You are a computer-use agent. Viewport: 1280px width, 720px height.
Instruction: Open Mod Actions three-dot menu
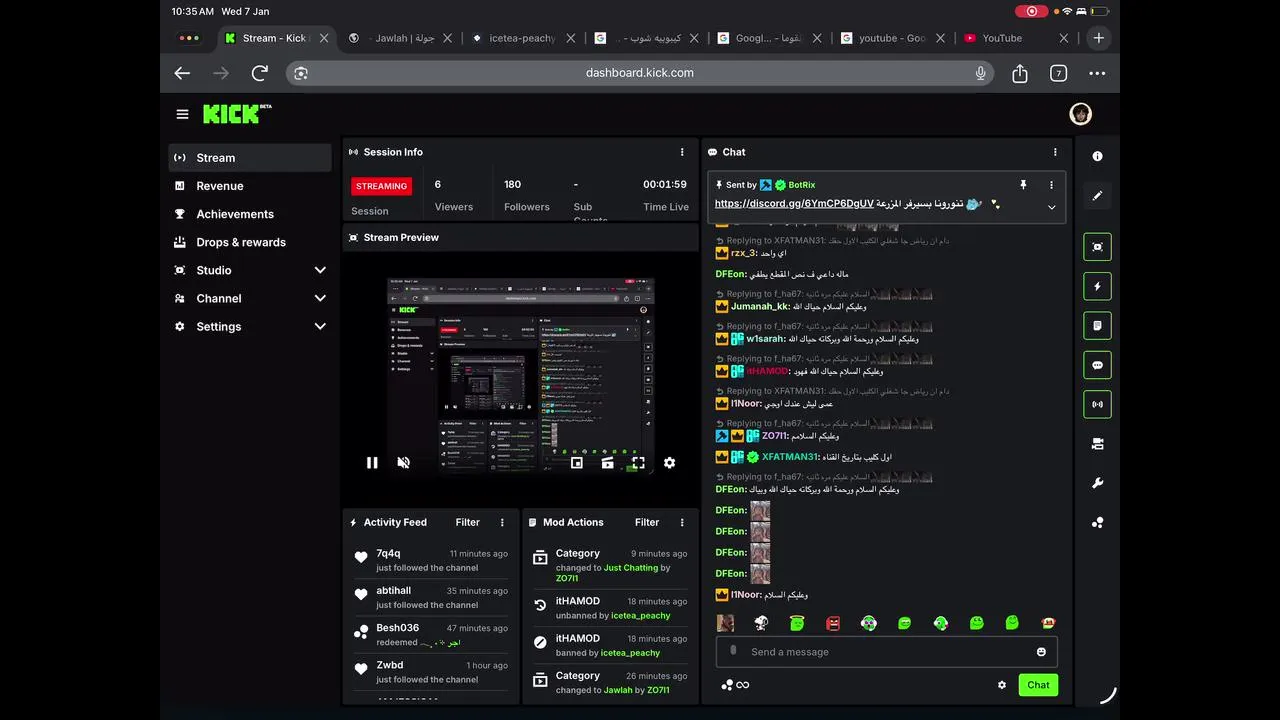click(x=682, y=522)
